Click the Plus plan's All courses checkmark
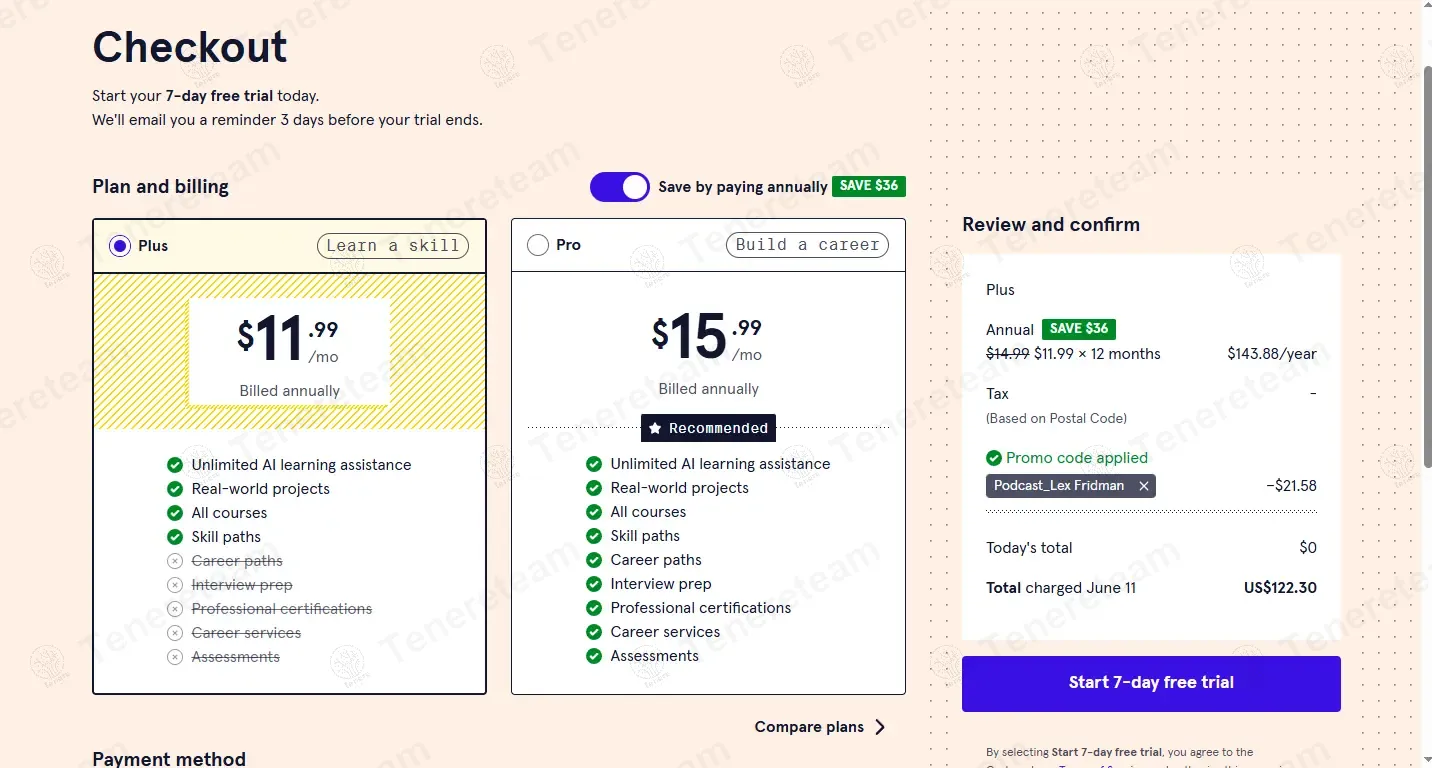The height and width of the screenshot is (768, 1432). pyautogui.click(x=175, y=513)
